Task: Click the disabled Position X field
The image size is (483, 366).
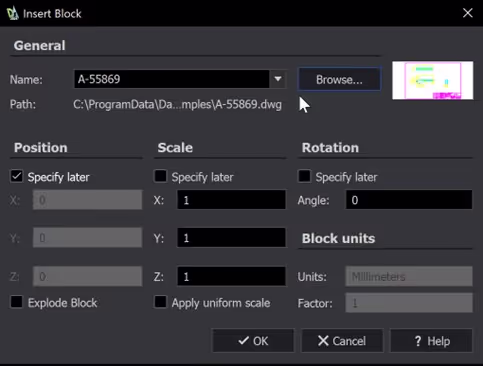Action: click(x=87, y=200)
